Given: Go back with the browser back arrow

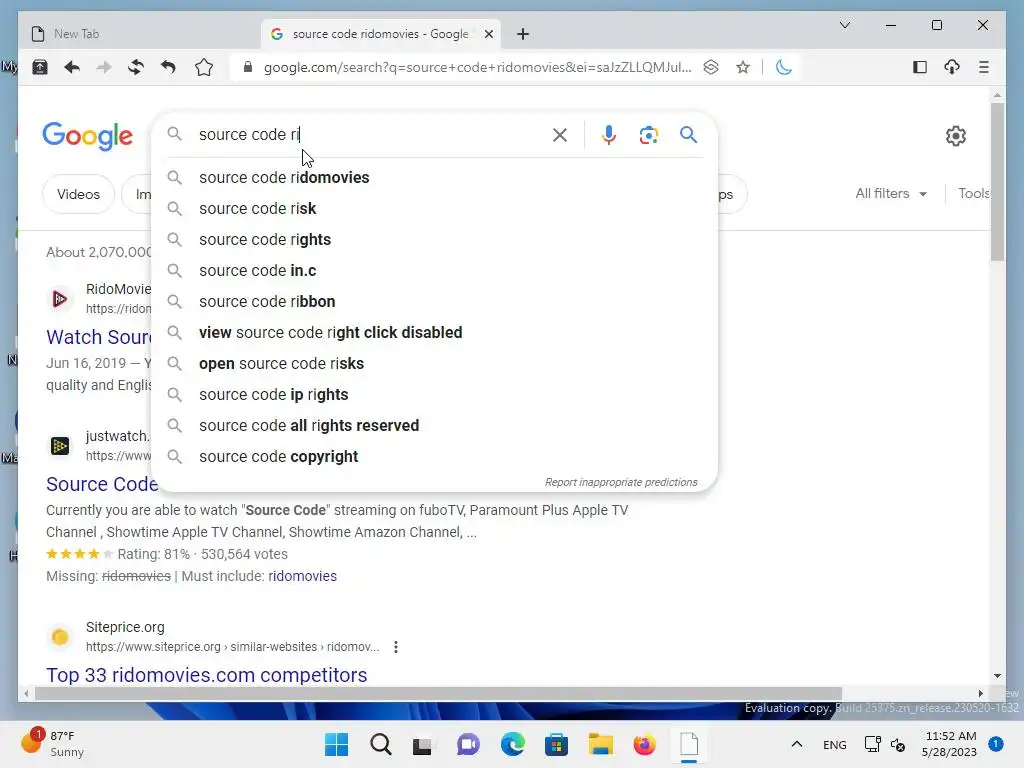Looking at the screenshot, I should click(x=72, y=67).
